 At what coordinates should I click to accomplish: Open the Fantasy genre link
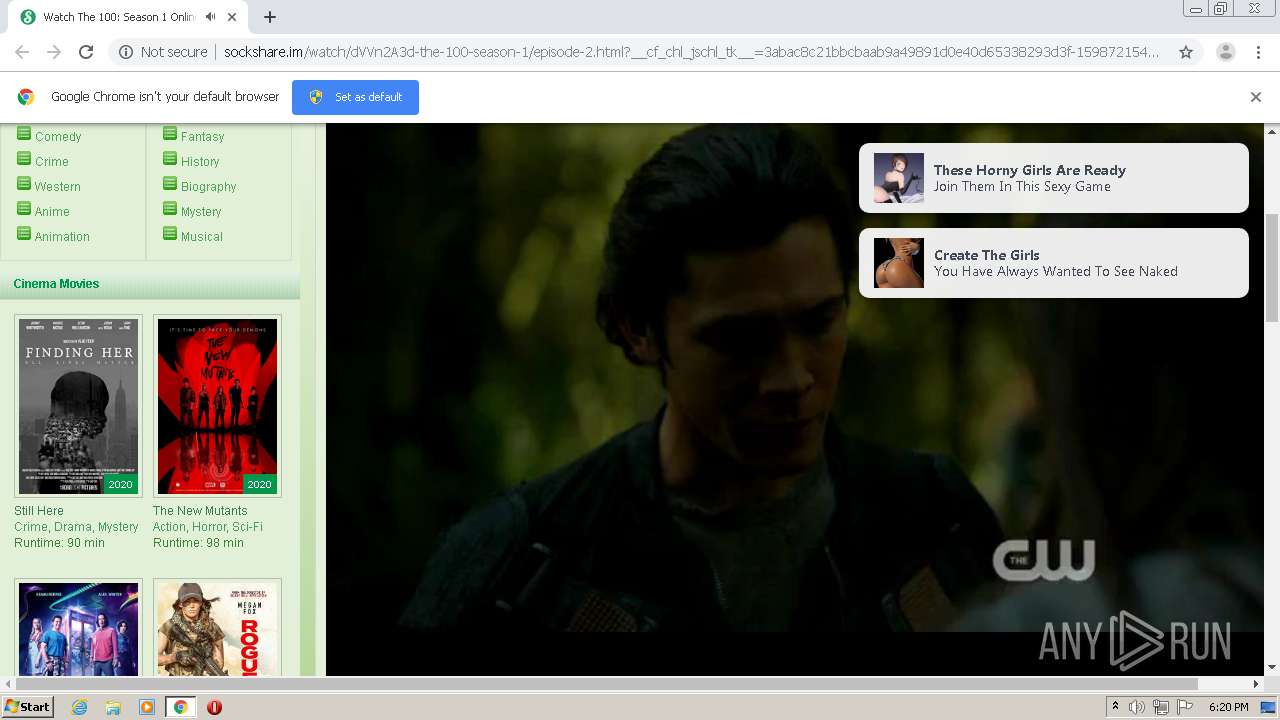click(202, 137)
